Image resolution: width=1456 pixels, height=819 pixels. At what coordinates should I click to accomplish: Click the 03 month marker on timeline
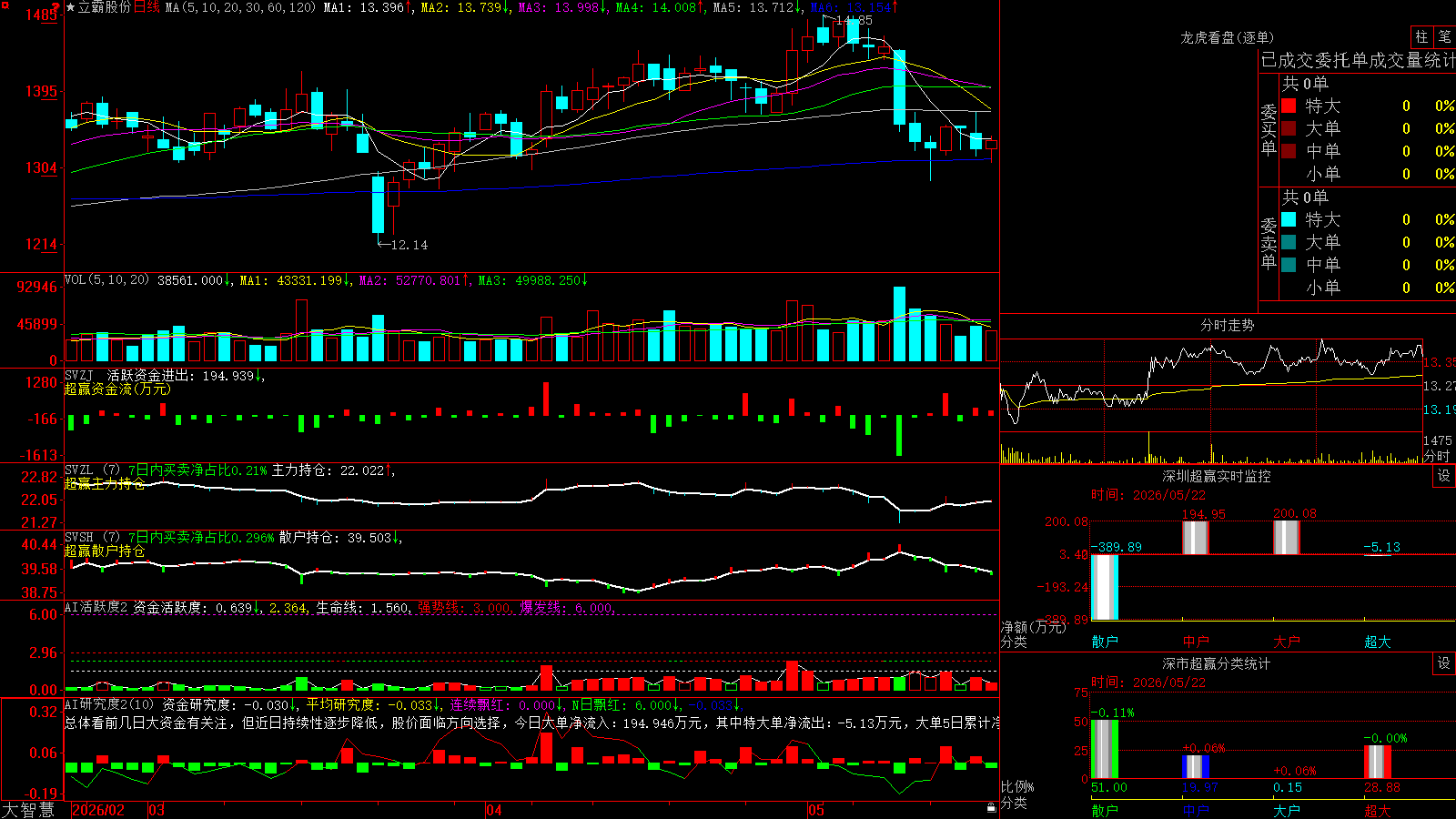point(157,810)
